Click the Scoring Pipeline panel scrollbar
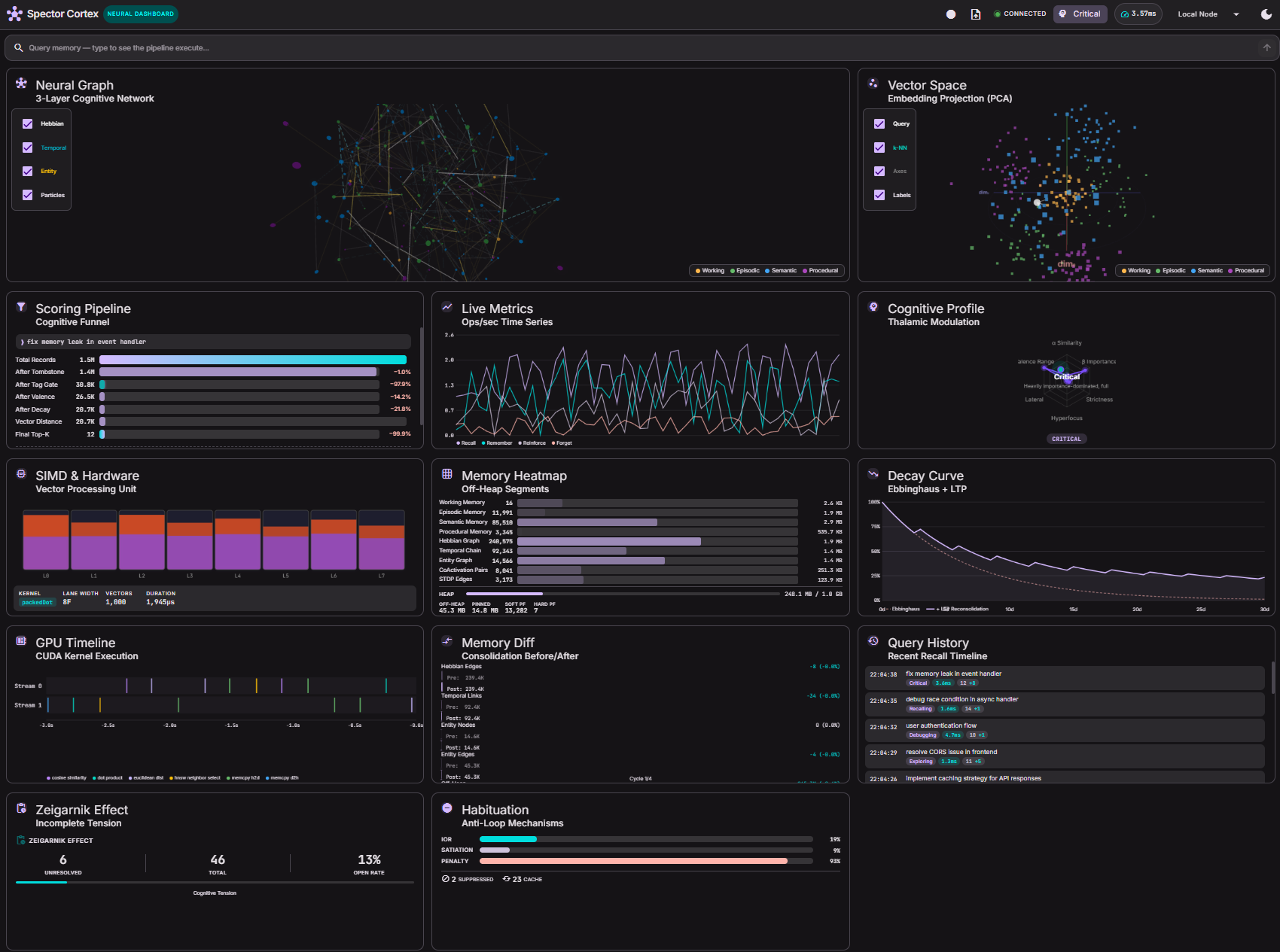 tap(422, 376)
